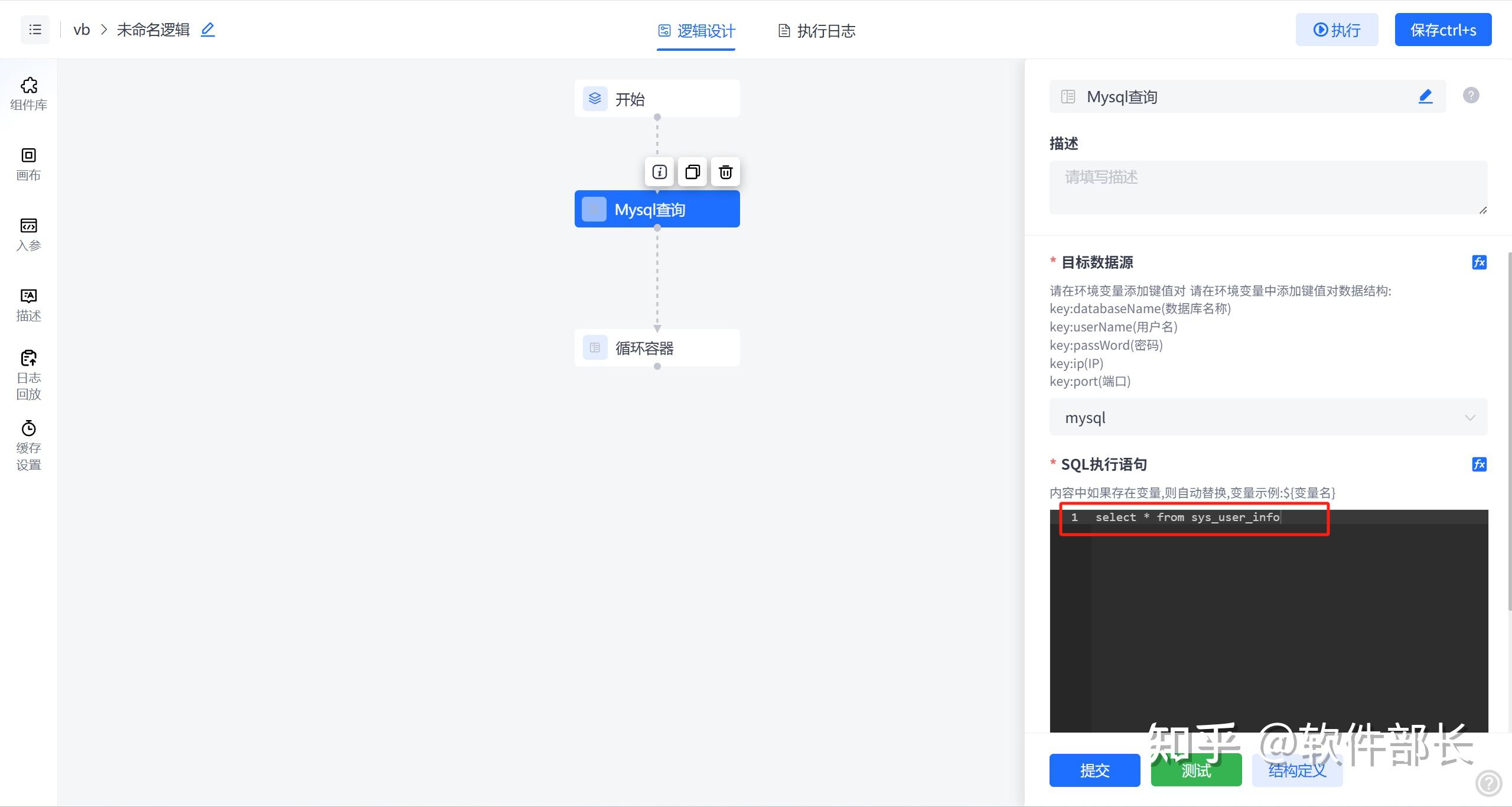This screenshot has width=1512, height=807.
Task: View info of Mysql查询 node
Action: (659, 172)
